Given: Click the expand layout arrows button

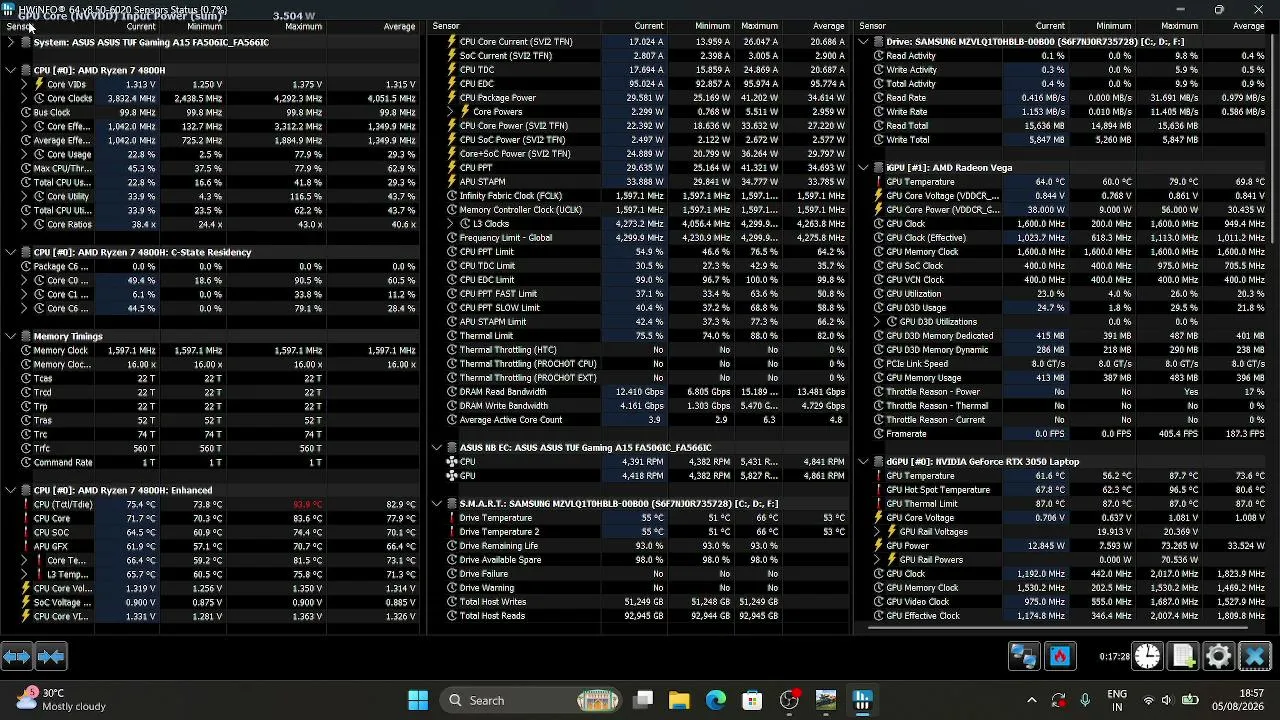Looking at the screenshot, I should point(16,656).
